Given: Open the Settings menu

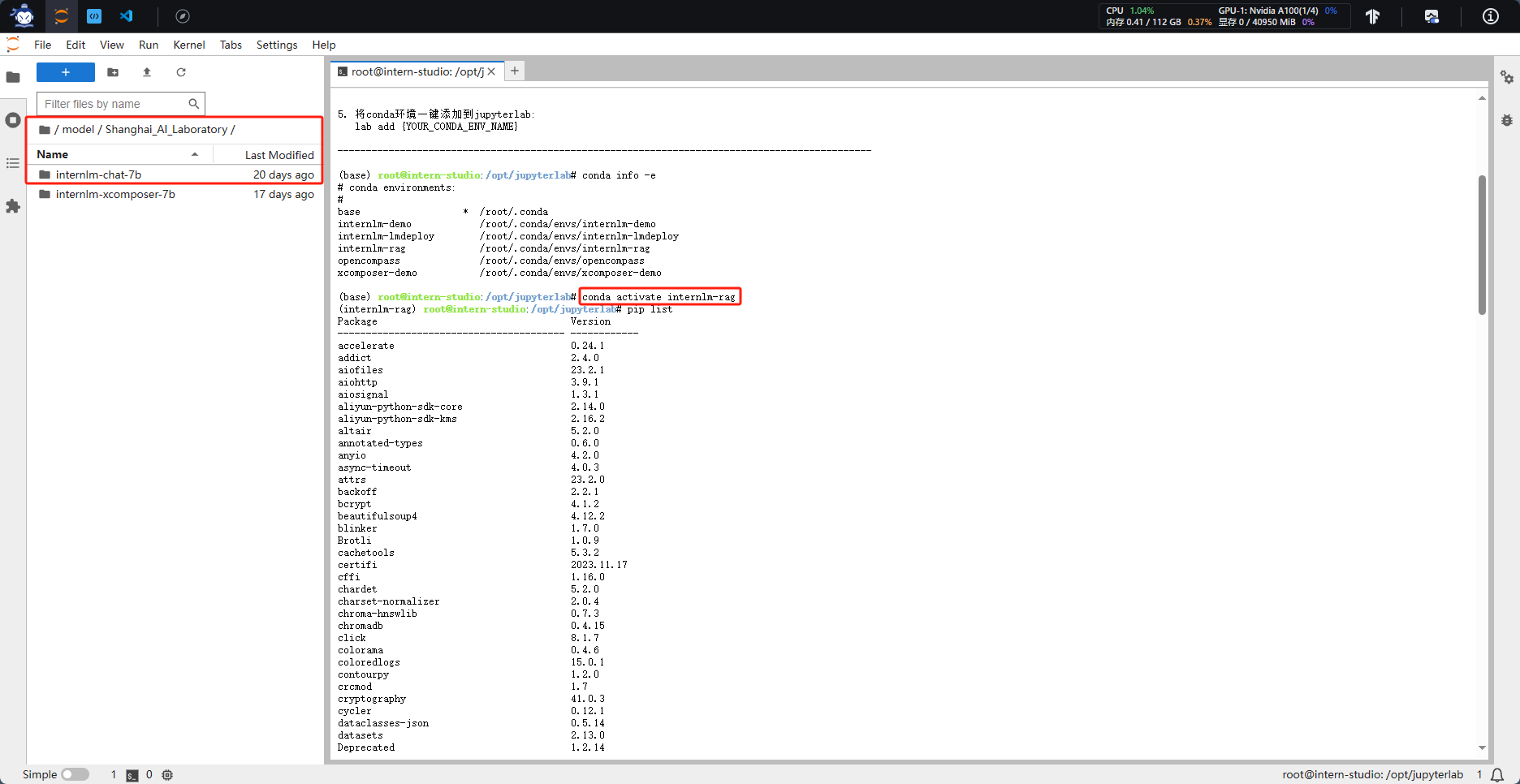Looking at the screenshot, I should pyautogui.click(x=277, y=45).
